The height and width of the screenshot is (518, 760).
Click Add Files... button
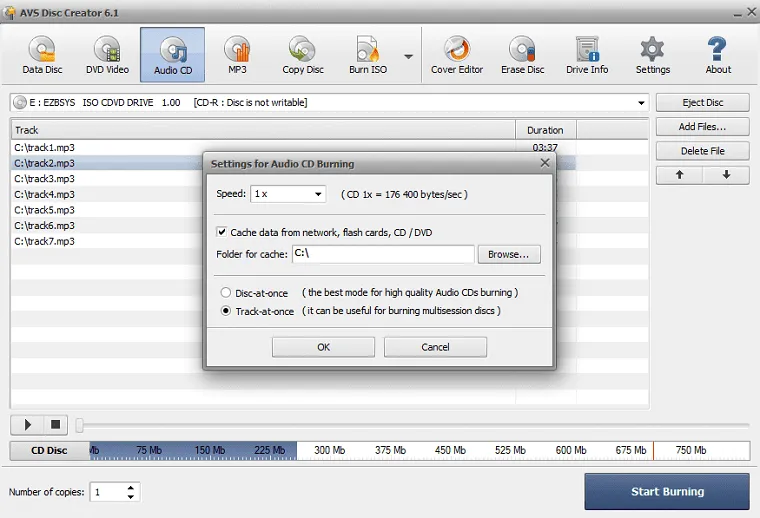(702, 127)
